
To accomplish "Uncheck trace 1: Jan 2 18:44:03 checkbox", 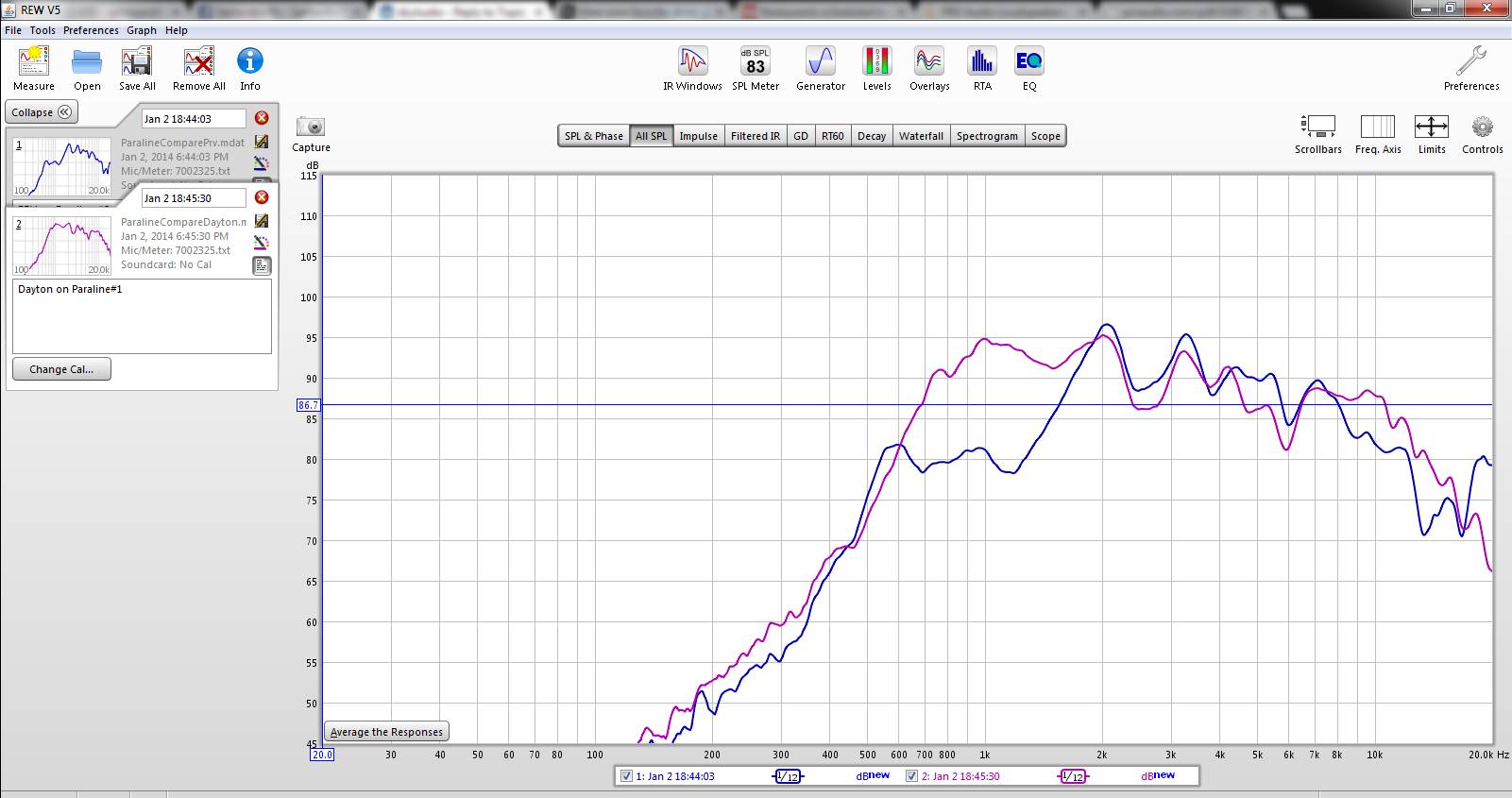I will point(626,776).
